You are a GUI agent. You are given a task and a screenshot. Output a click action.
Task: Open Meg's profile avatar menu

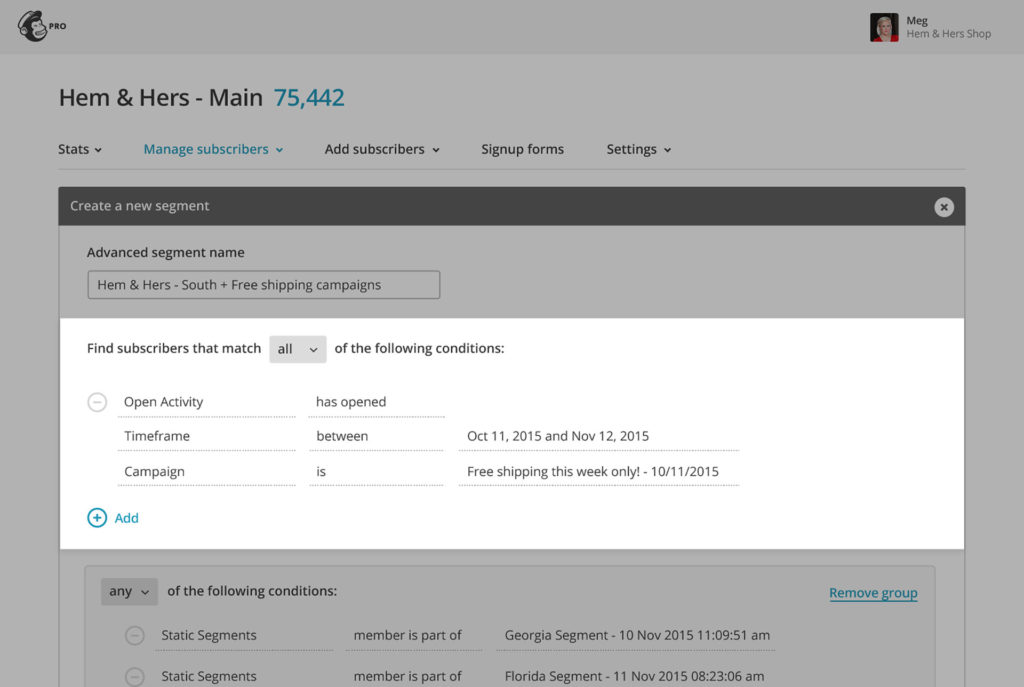(x=884, y=26)
